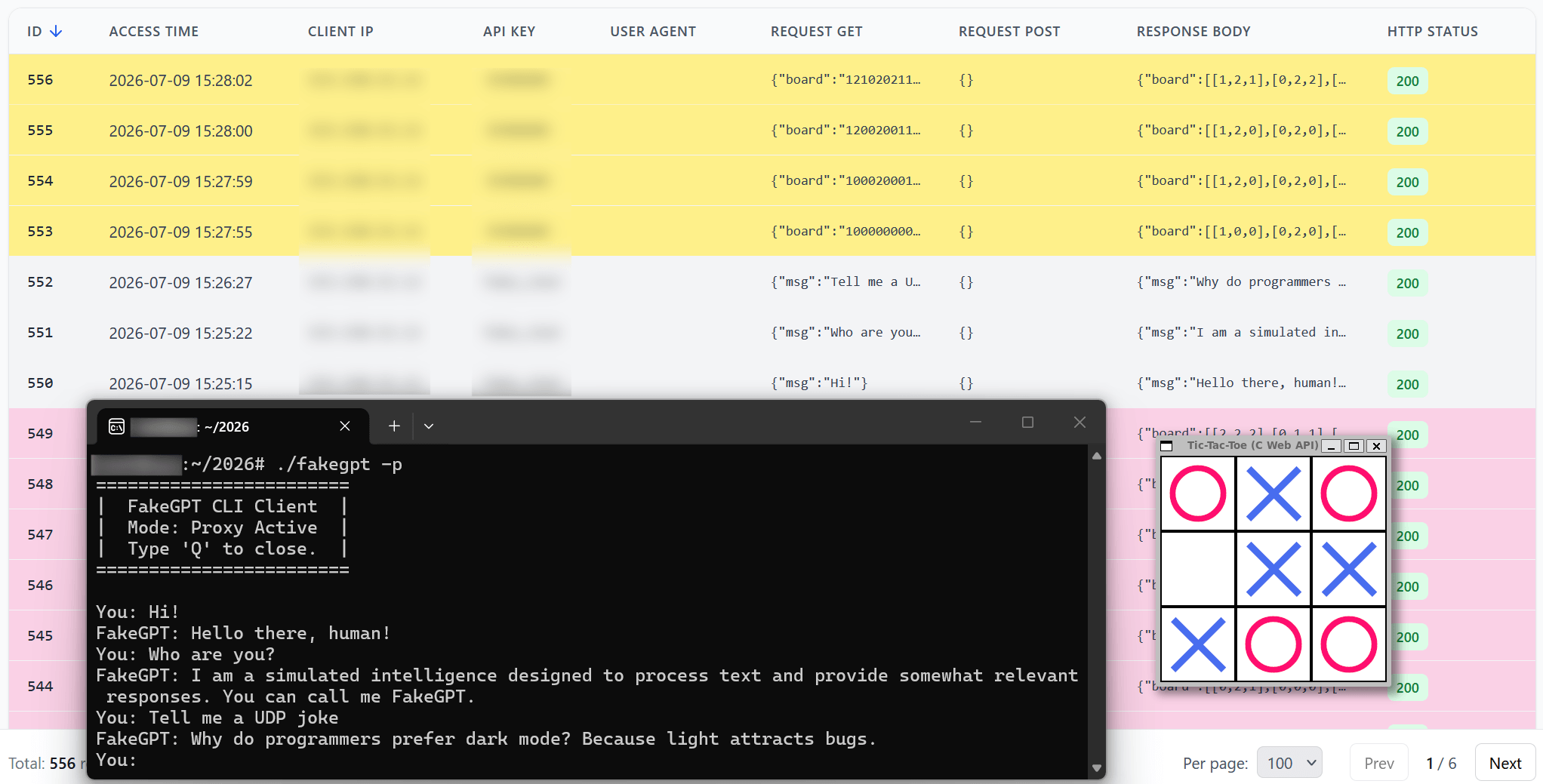Click the CLIENT IP column header

point(340,31)
